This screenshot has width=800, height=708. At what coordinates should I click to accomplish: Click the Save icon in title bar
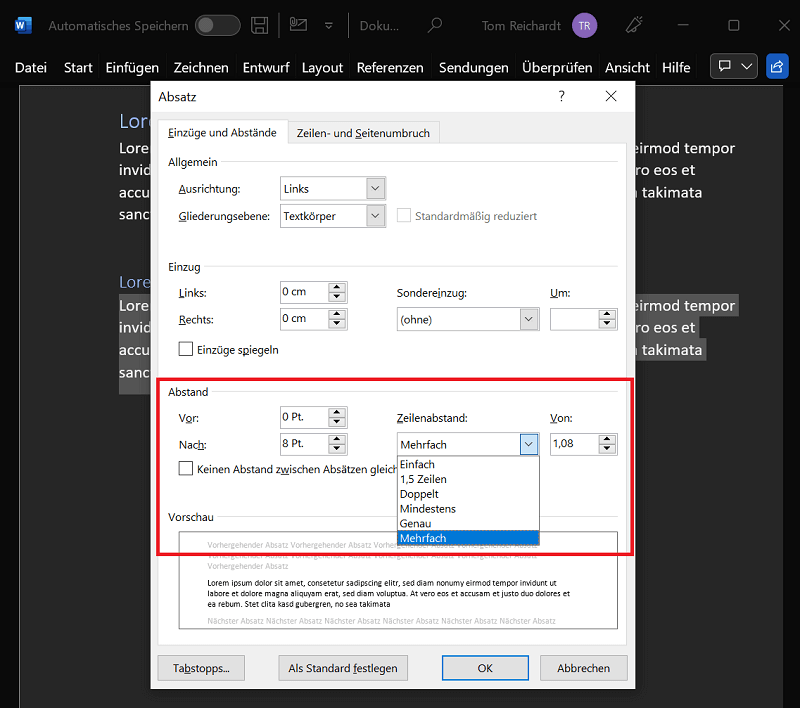click(260, 26)
